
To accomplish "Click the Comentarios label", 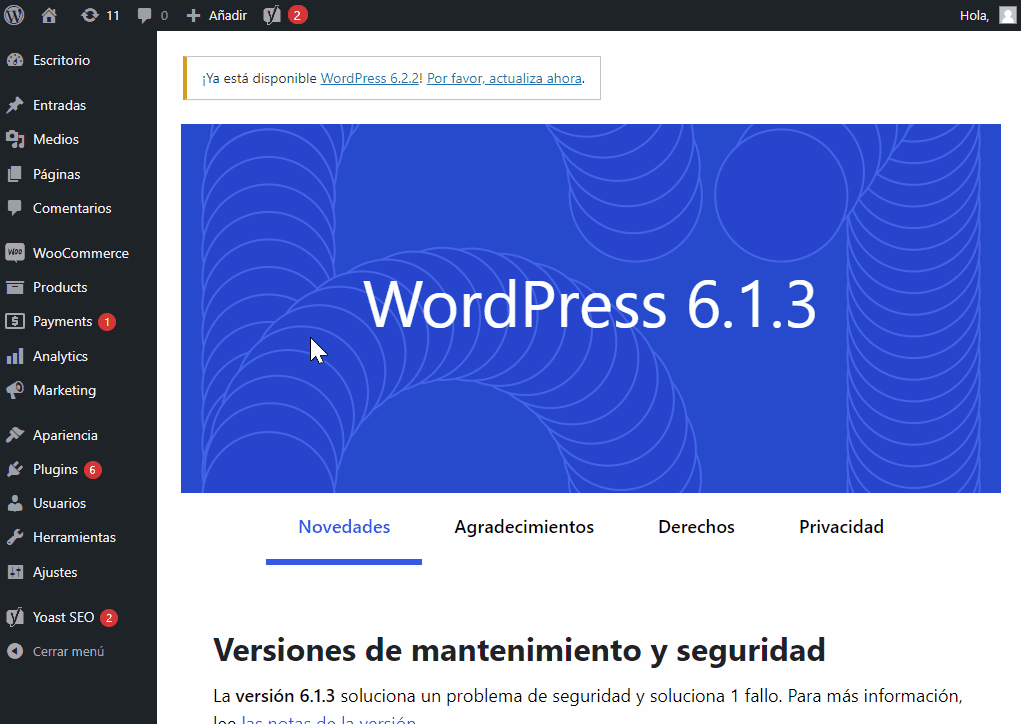I will tap(72, 208).
